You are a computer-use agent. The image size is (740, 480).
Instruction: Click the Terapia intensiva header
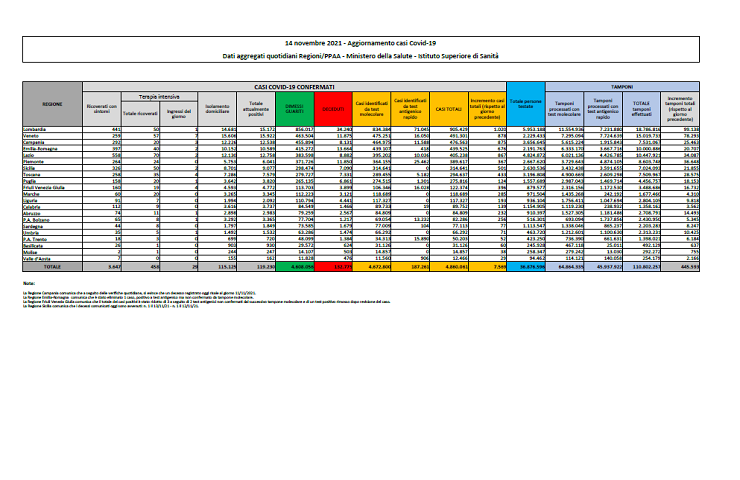[x=149, y=97]
